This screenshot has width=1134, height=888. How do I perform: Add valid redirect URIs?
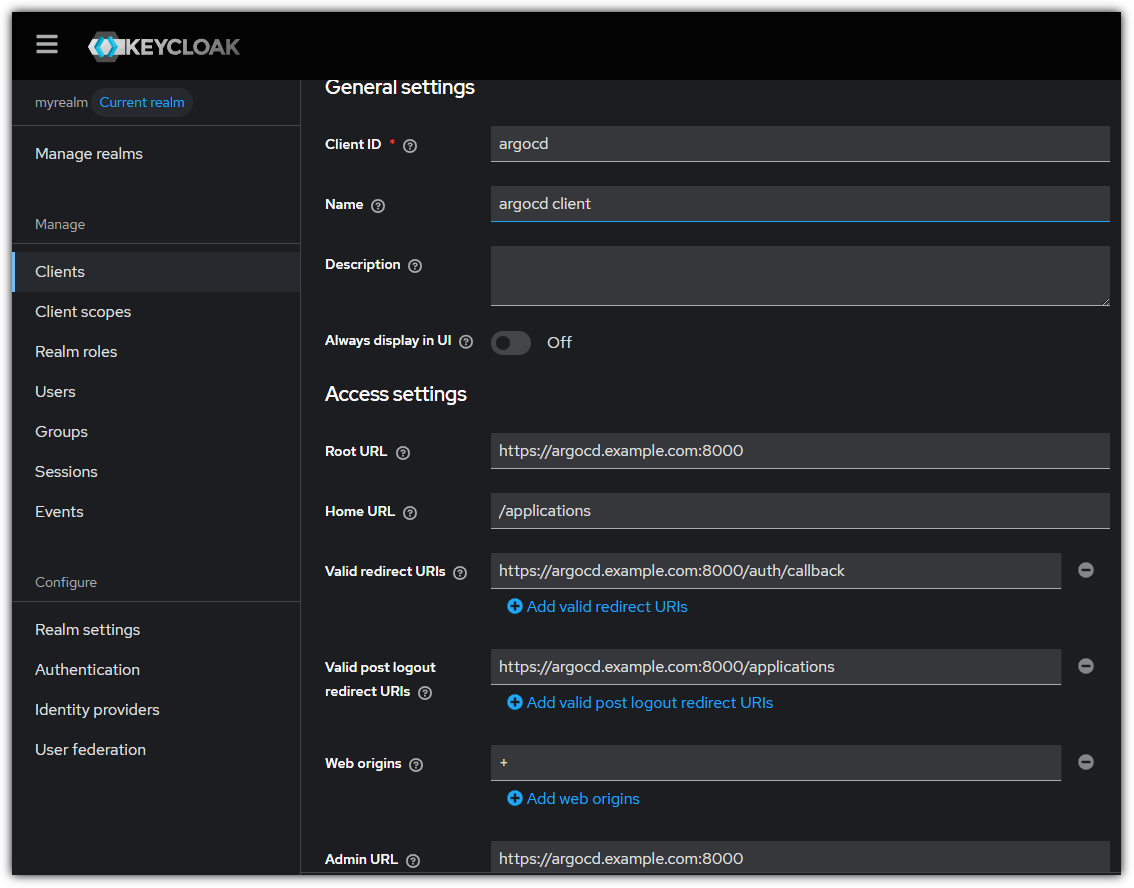pos(597,607)
